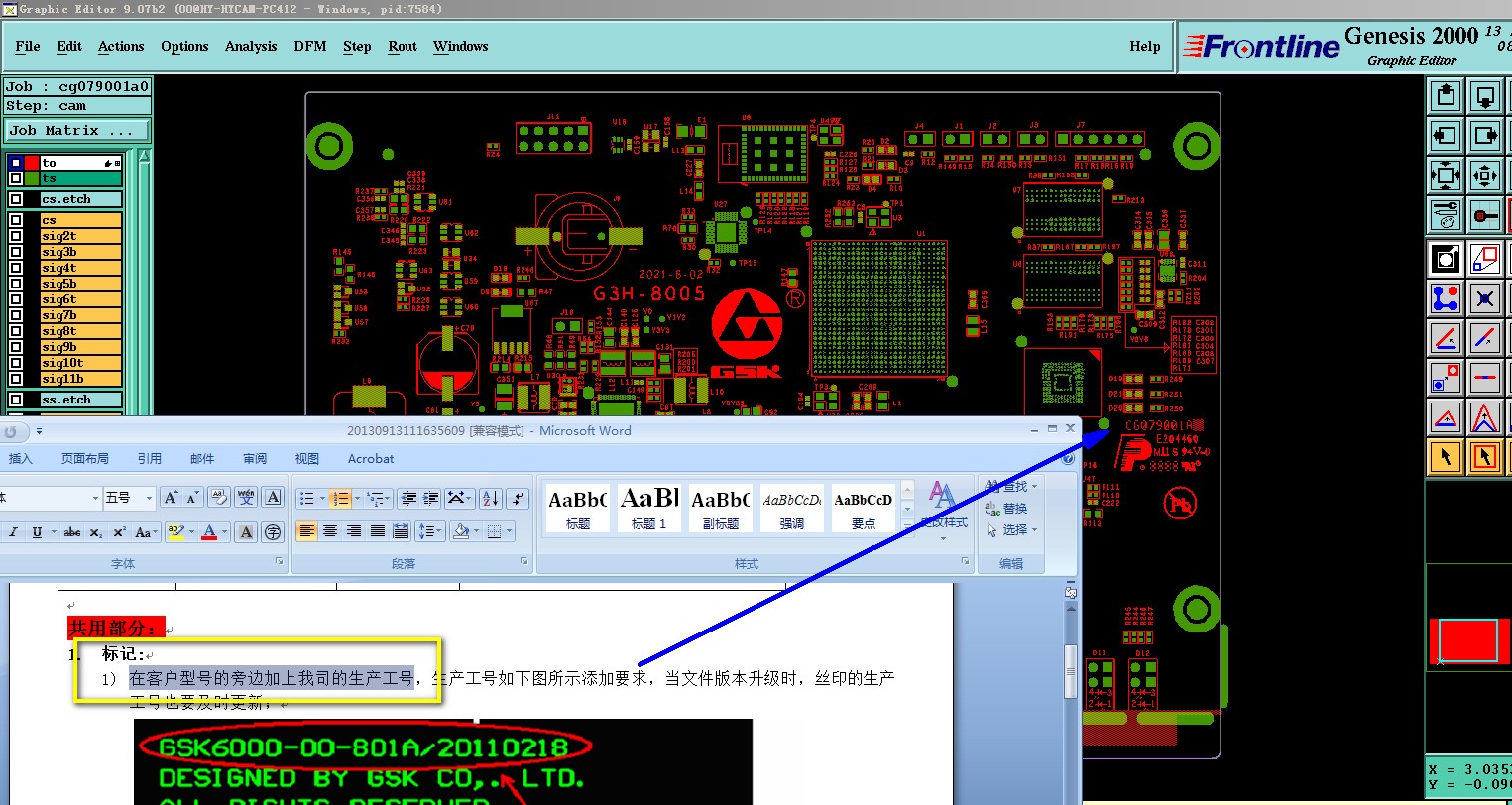The image size is (1512, 805).
Task: Open the Actions menu in Genesis
Action: tap(121, 46)
